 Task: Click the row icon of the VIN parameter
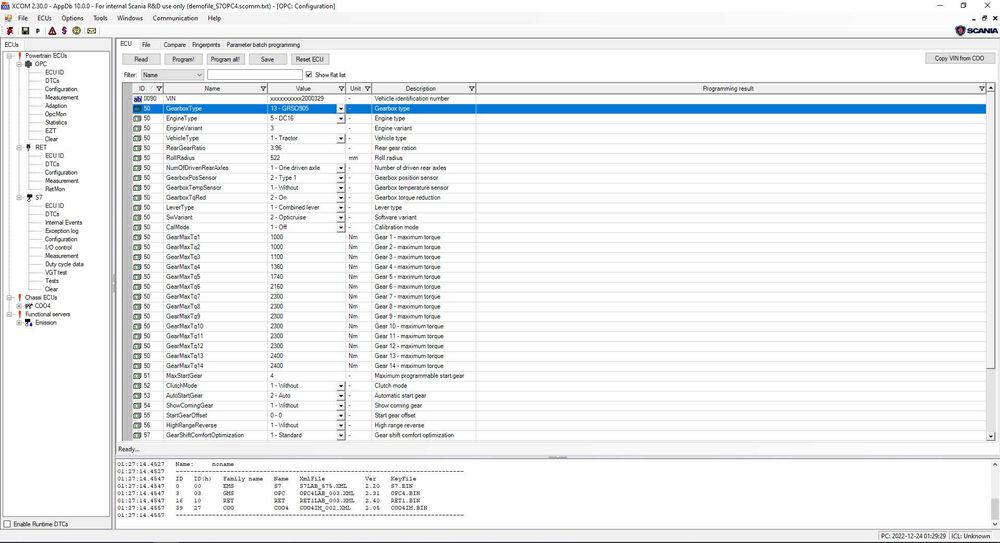pos(137,99)
